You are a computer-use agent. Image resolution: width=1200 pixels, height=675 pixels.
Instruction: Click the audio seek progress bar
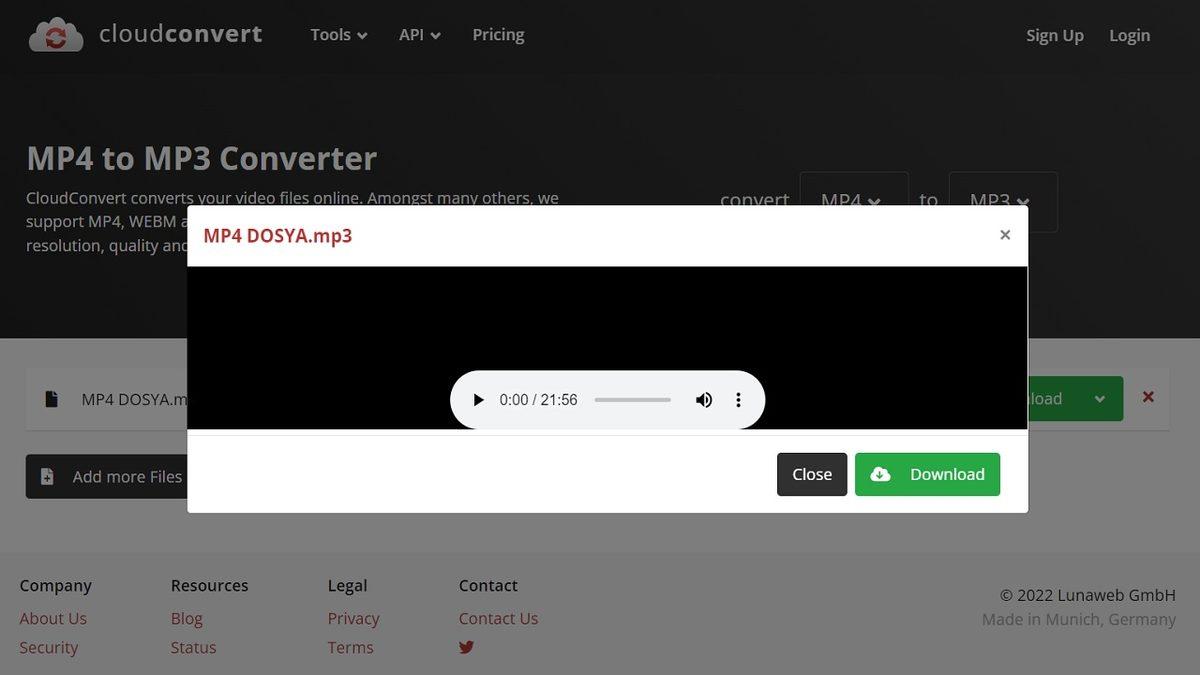pos(632,400)
